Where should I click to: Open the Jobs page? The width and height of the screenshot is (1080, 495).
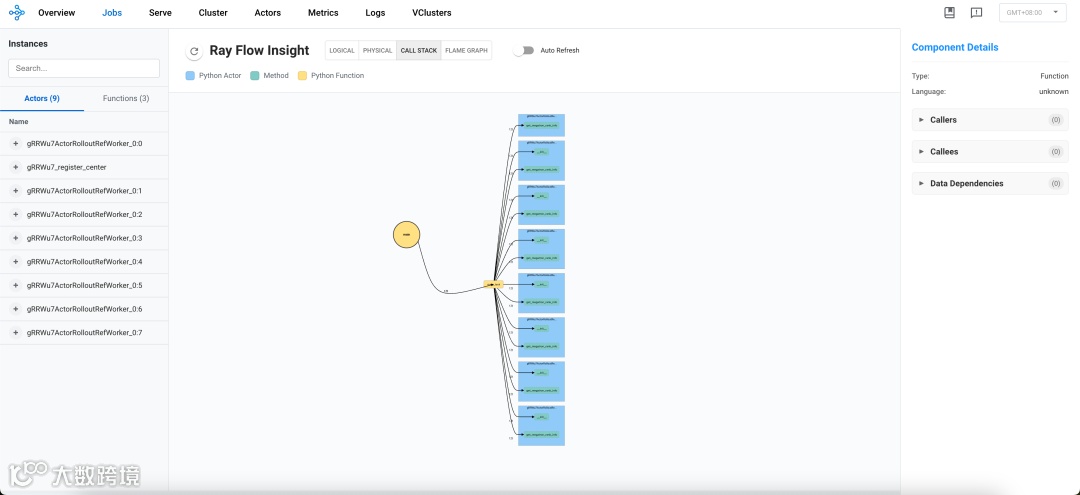(112, 13)
